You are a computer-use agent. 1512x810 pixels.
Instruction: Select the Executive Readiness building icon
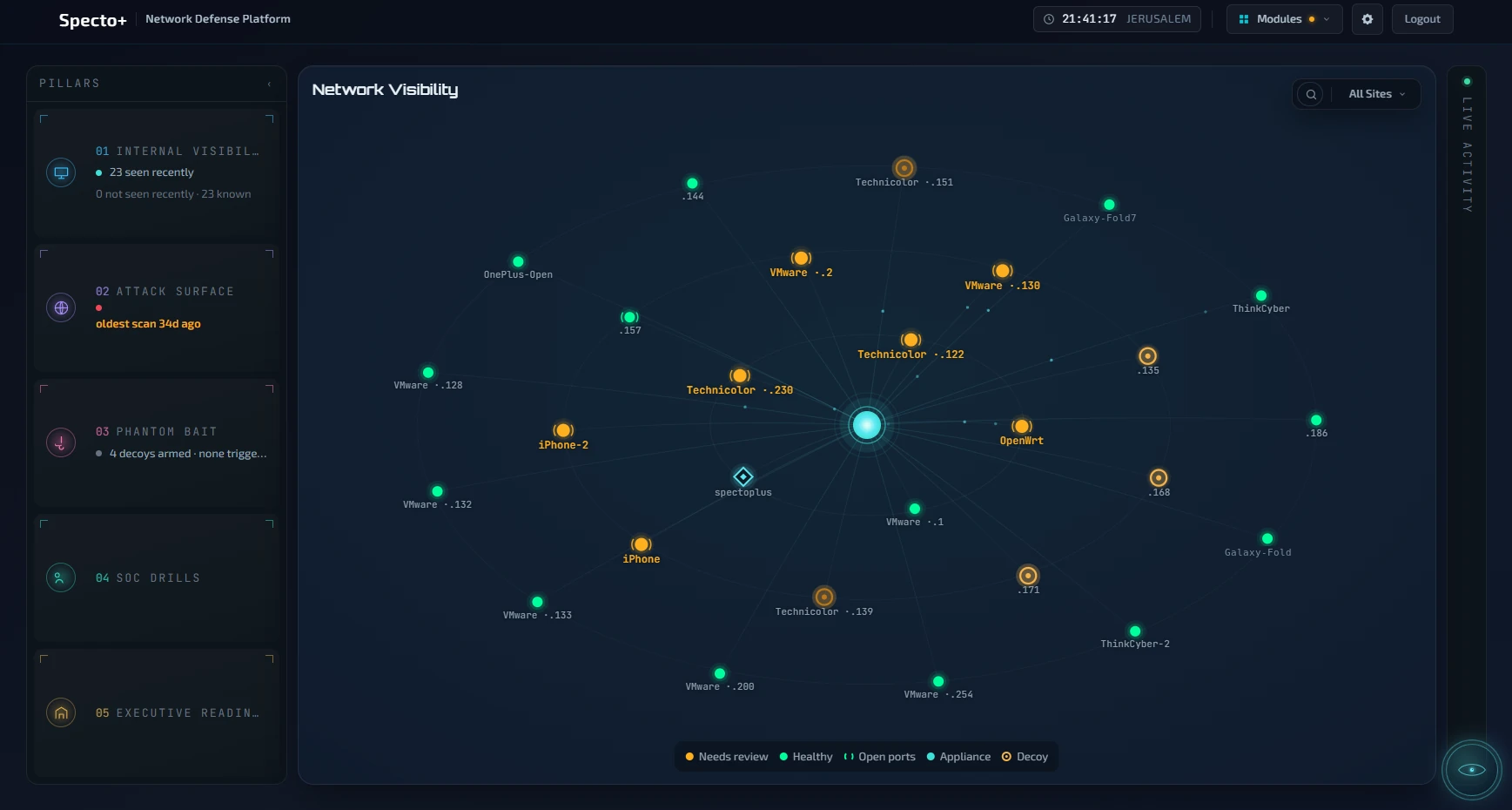[x=61, y=712]
